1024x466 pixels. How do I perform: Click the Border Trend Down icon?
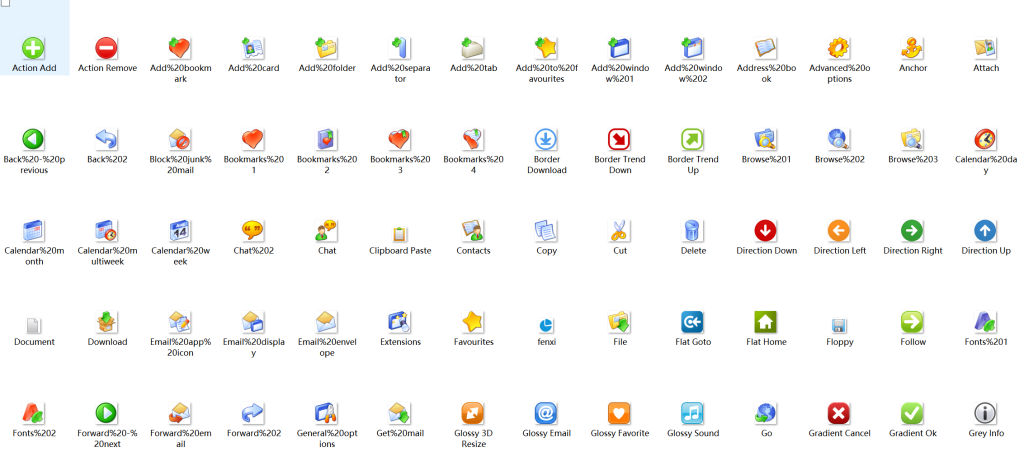(620, 139)
